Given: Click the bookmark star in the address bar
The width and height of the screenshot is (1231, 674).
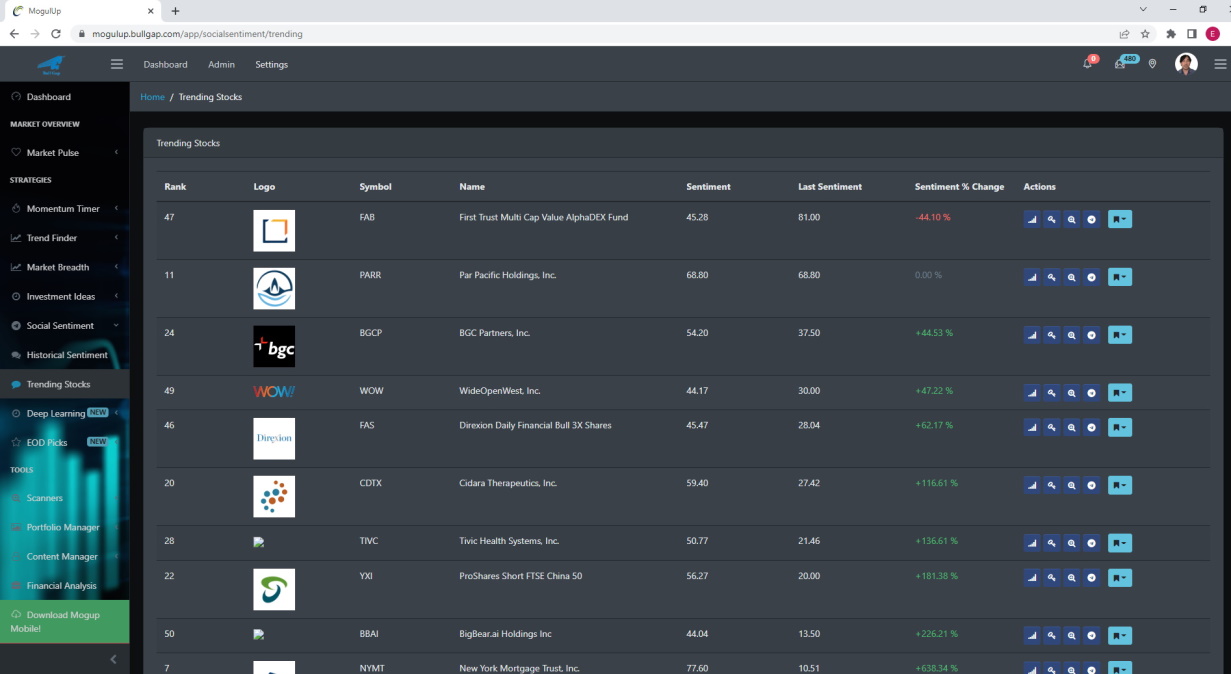Looking at the screenshot, I should click(x=1145, y=33).
